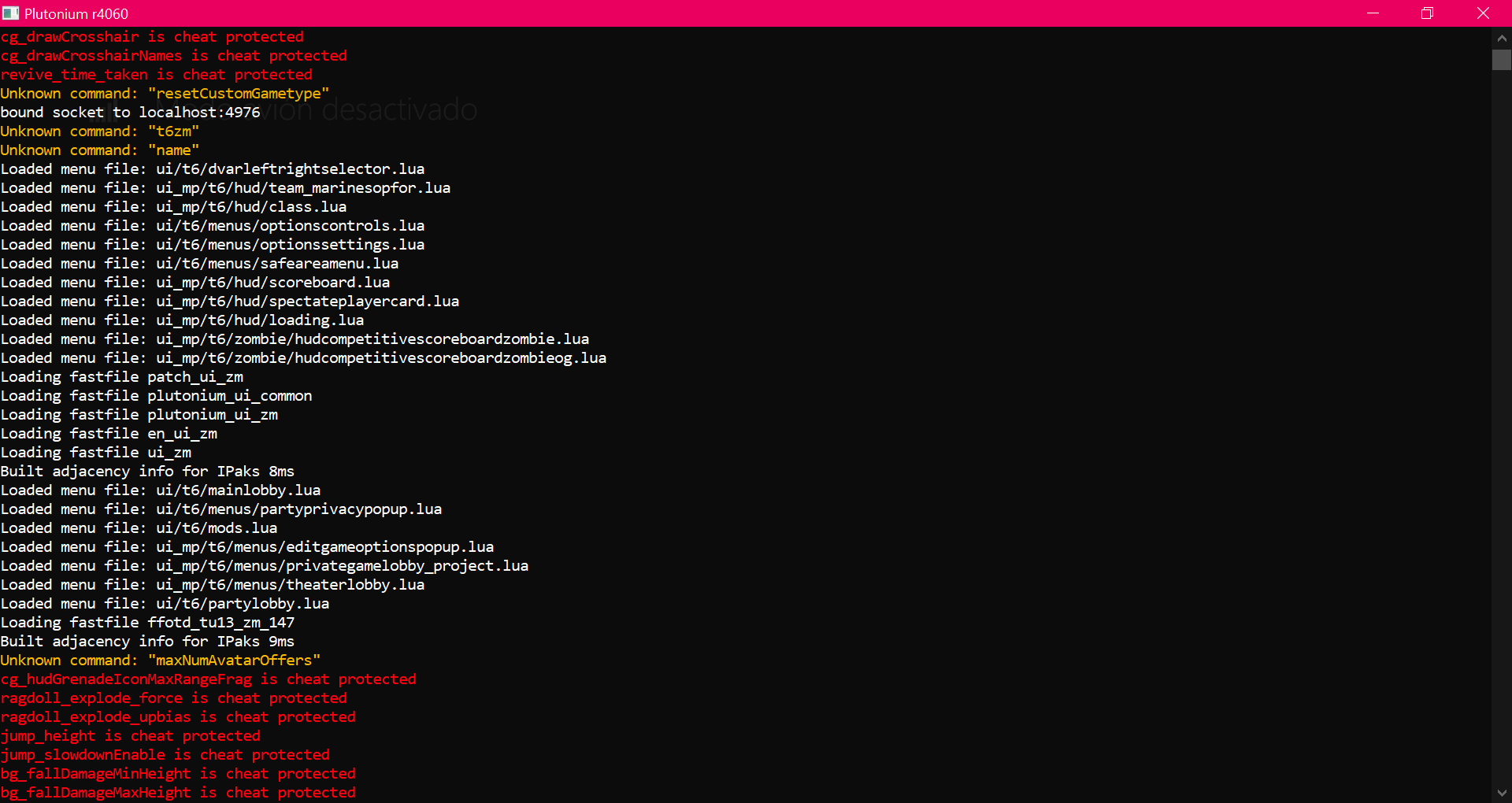Click 'Built adjacency info for IPaks 9ms'
This screenshot has width=1512, height=803.
coord(147,642)
